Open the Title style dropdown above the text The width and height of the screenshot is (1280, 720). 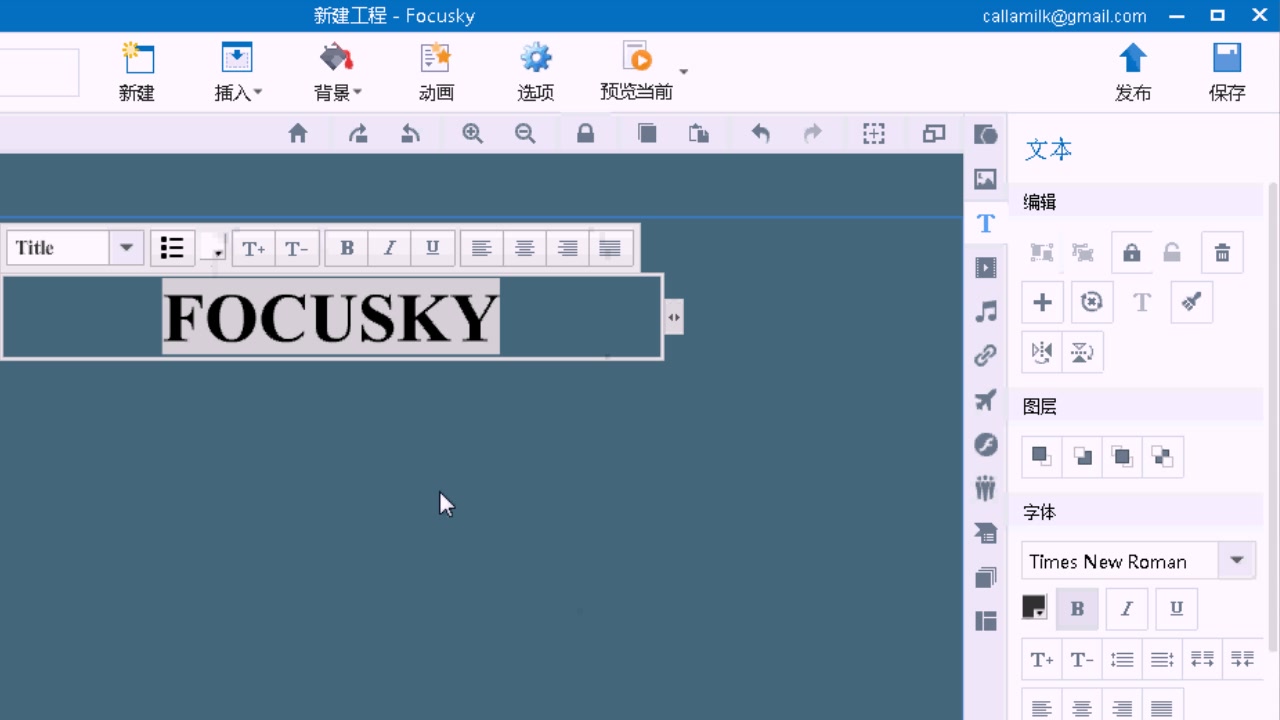tap(126, 247)
